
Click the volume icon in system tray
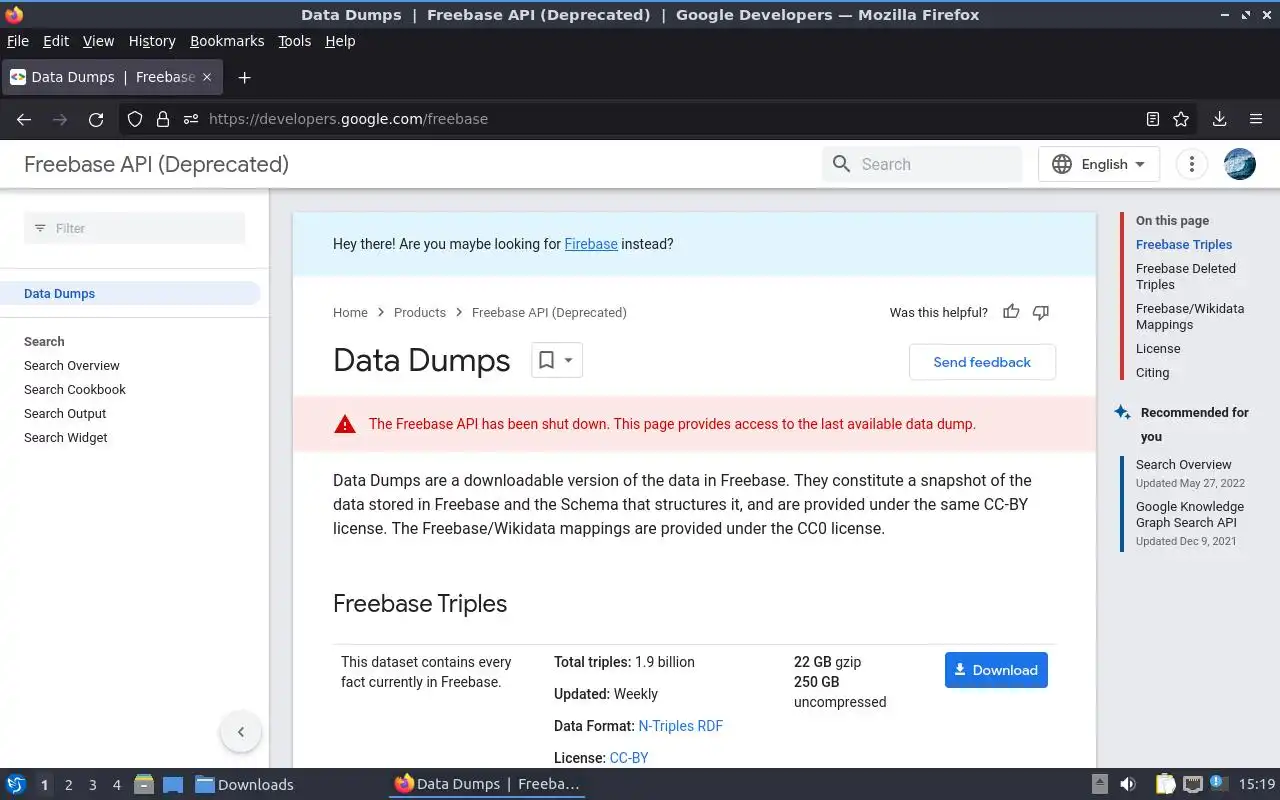point(1128,784)
